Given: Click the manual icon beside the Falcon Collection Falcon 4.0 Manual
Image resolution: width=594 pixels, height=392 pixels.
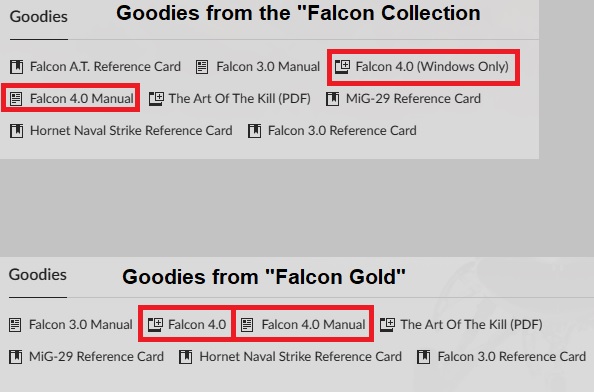Looking at the screenshot, I should 16,98.
